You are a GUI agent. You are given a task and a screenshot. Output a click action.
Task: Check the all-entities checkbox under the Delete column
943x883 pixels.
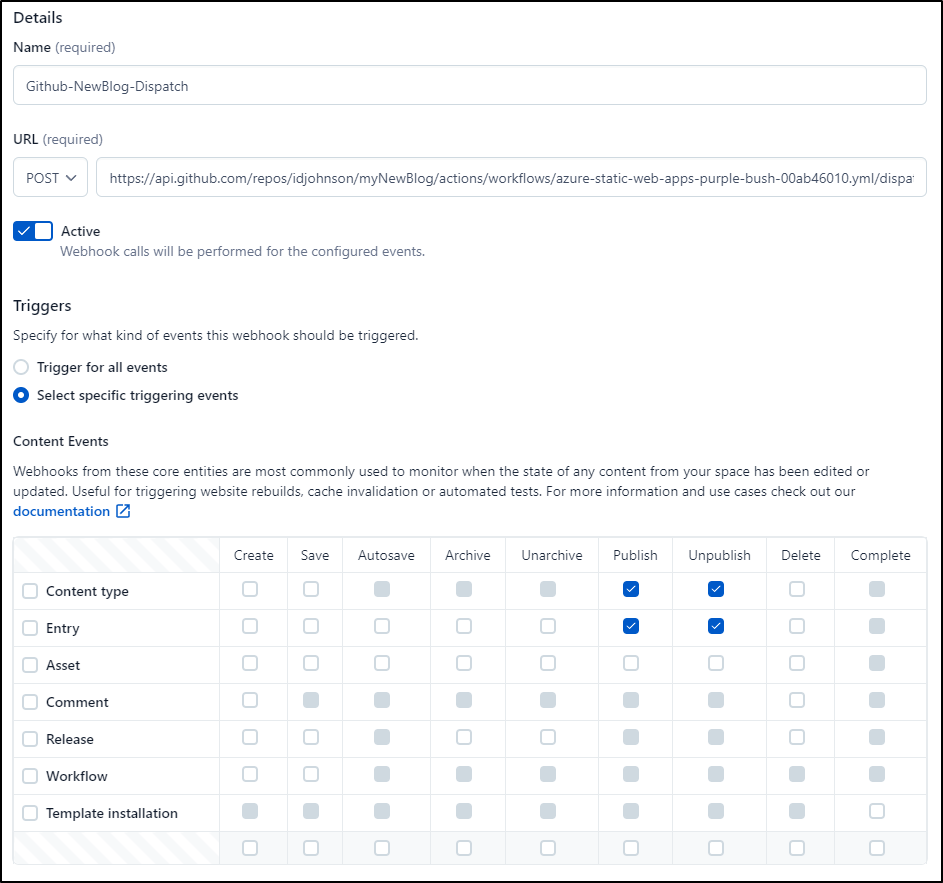pos(797,848)
